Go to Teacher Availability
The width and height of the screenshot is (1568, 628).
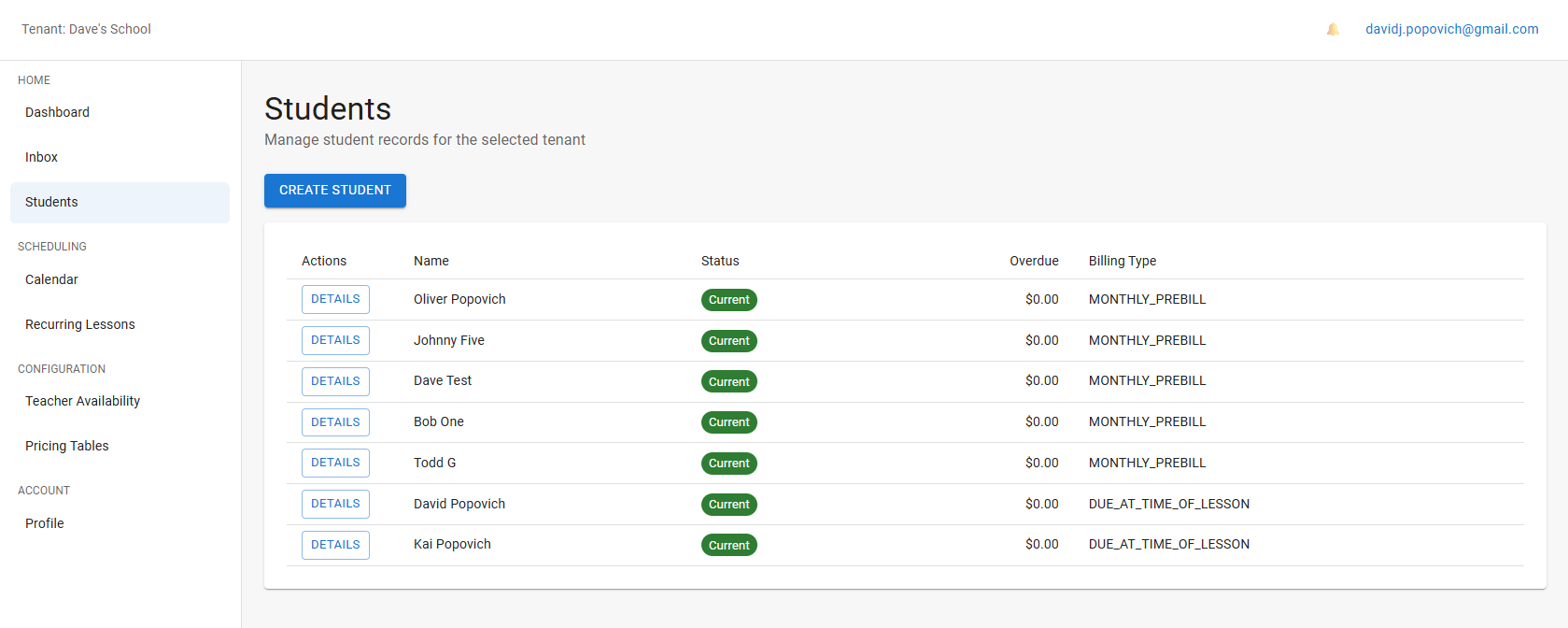(x=120, y=401)
